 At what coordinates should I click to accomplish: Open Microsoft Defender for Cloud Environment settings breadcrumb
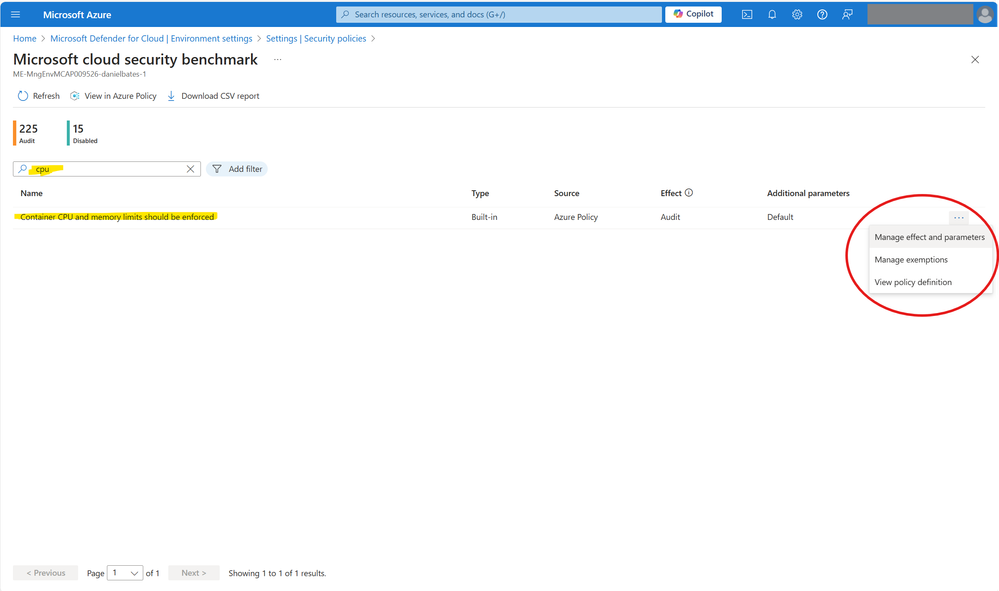pos(151,38)
